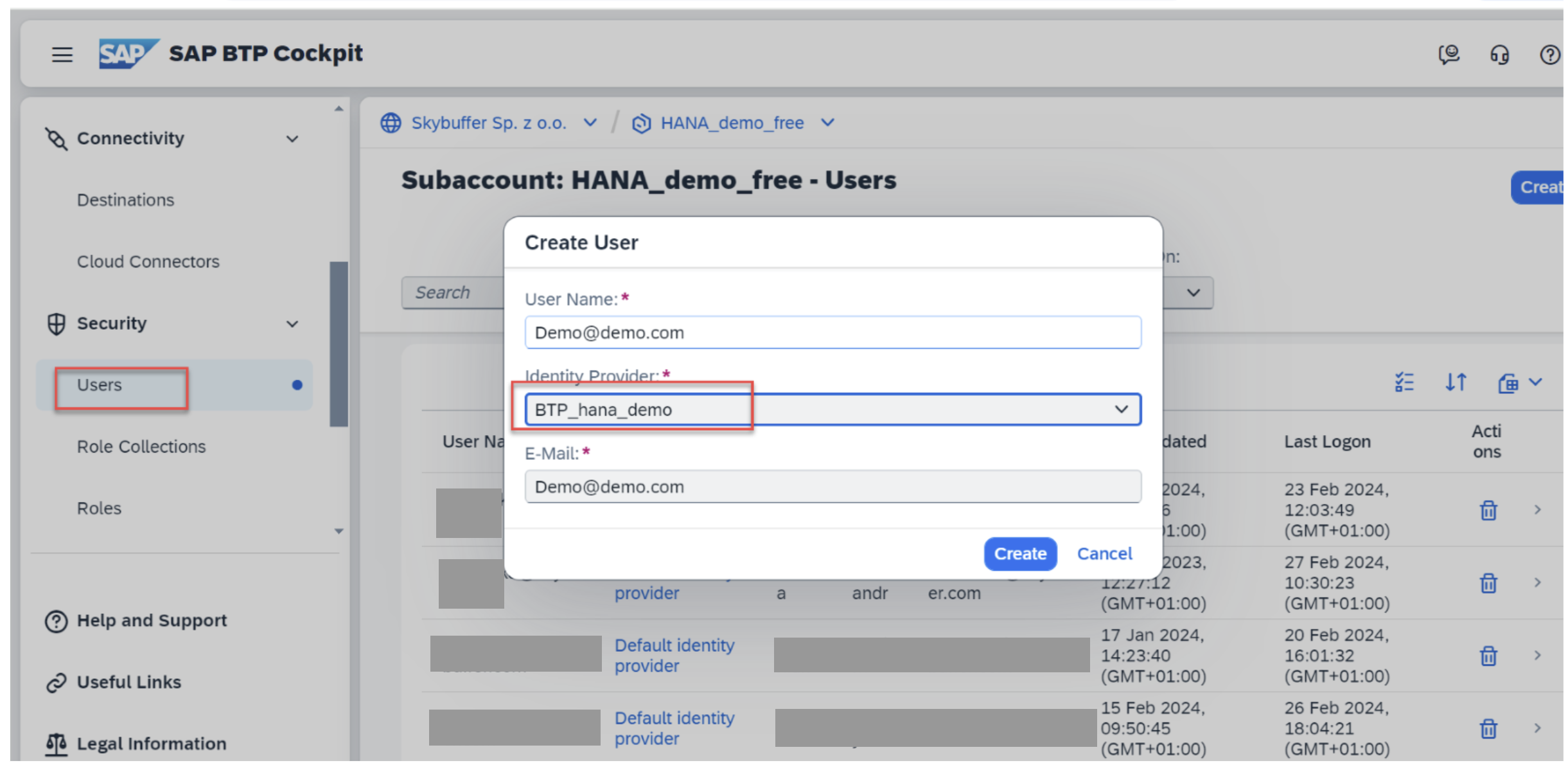Viewport: 1568px width, 770px height.
Task: Click the Connectivity plug icon
Action: [x=56, y=138]
